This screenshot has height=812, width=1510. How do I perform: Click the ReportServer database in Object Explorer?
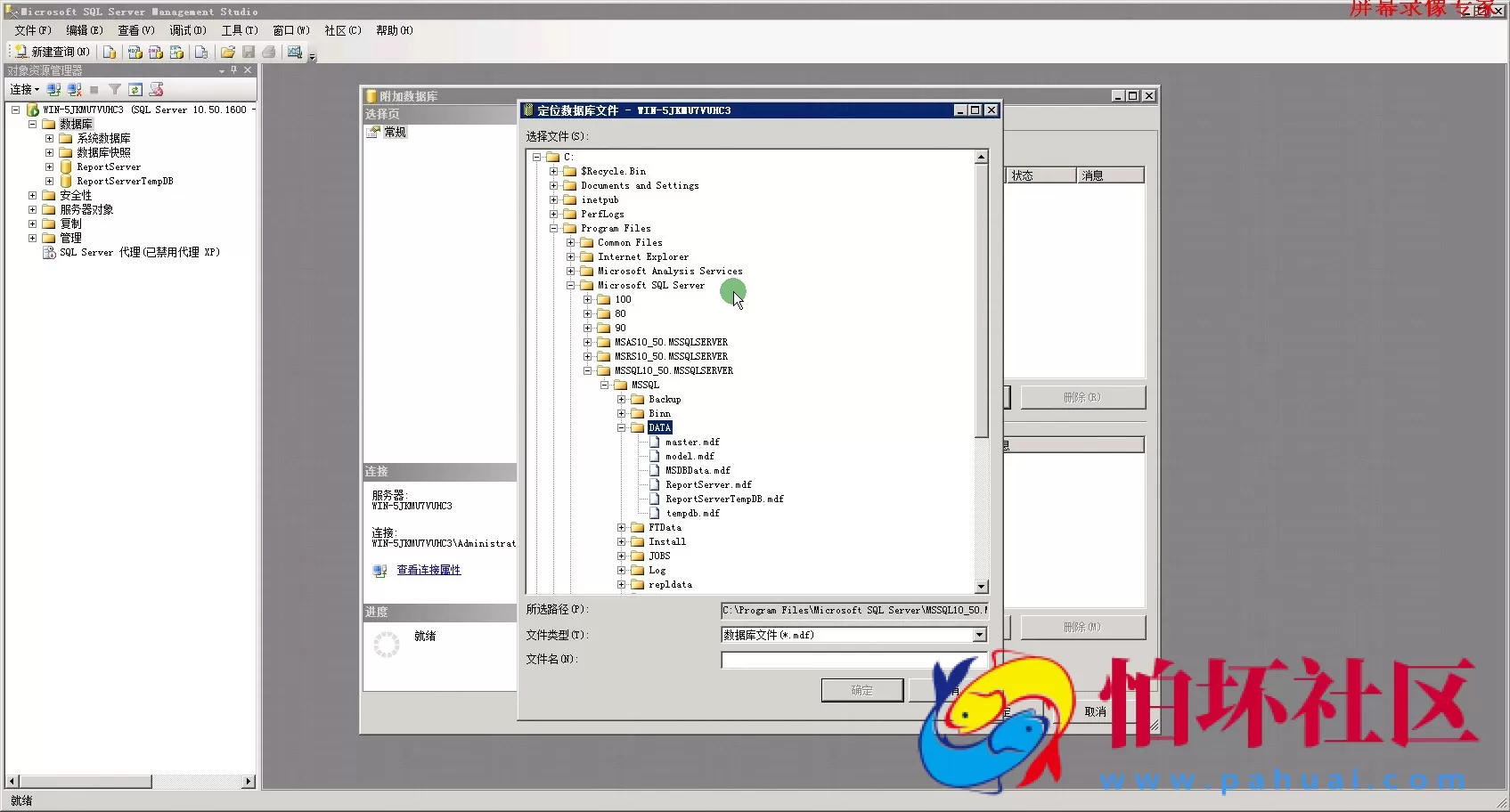pos(108,166)
